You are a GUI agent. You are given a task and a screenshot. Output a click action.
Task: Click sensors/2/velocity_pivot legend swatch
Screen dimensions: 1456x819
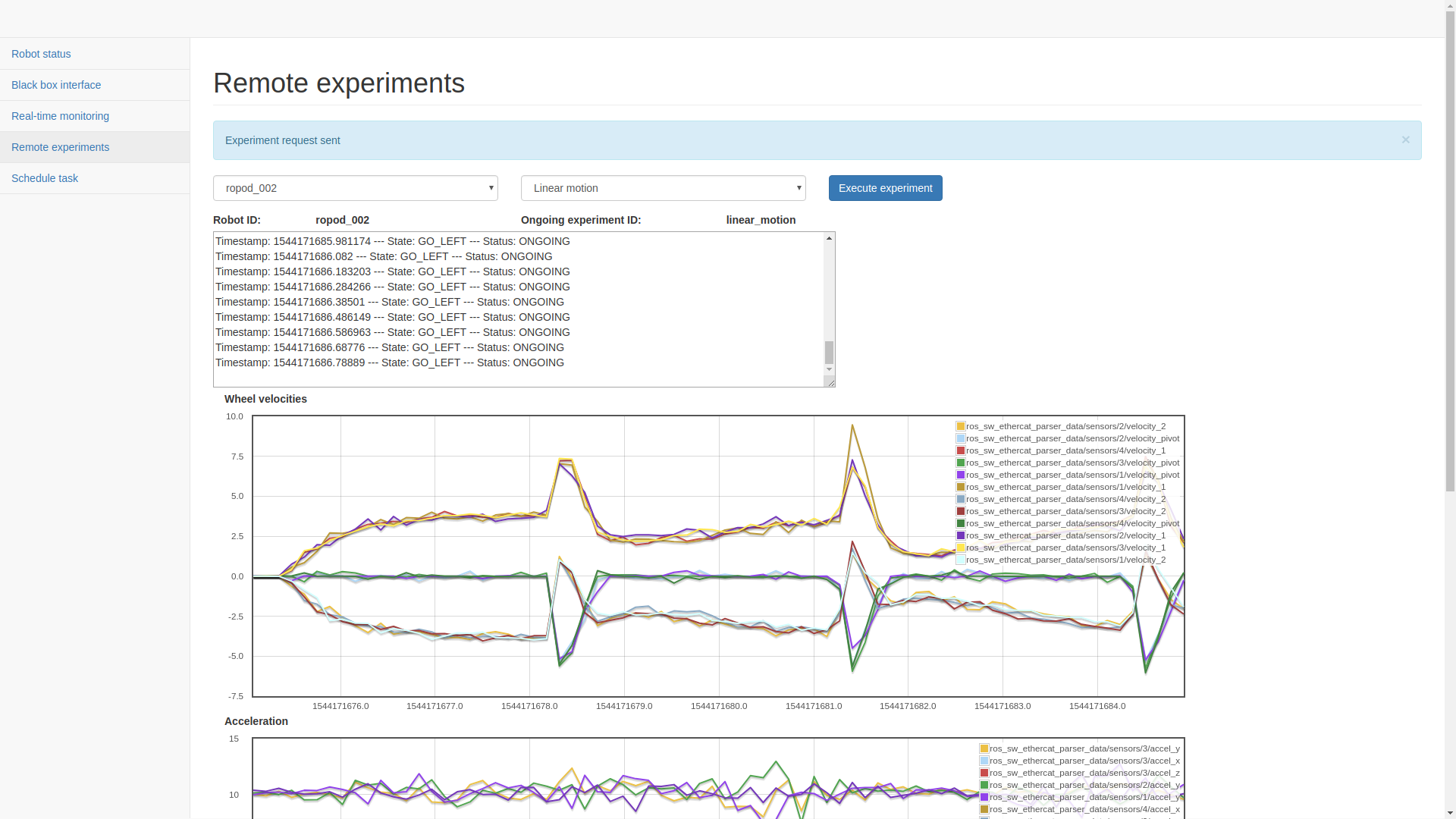click(x=961, y=438)
